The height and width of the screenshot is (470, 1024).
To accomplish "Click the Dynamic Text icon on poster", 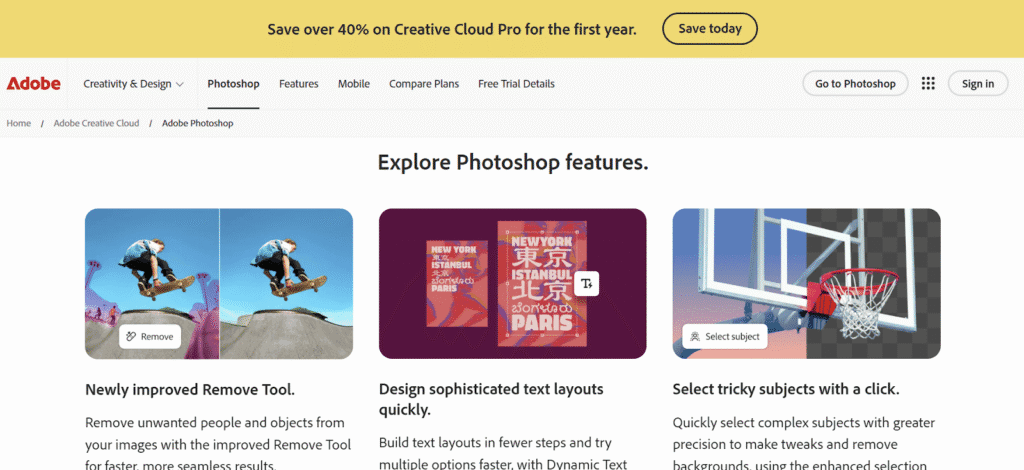I will pyautogui.click(x=586, y=283).
